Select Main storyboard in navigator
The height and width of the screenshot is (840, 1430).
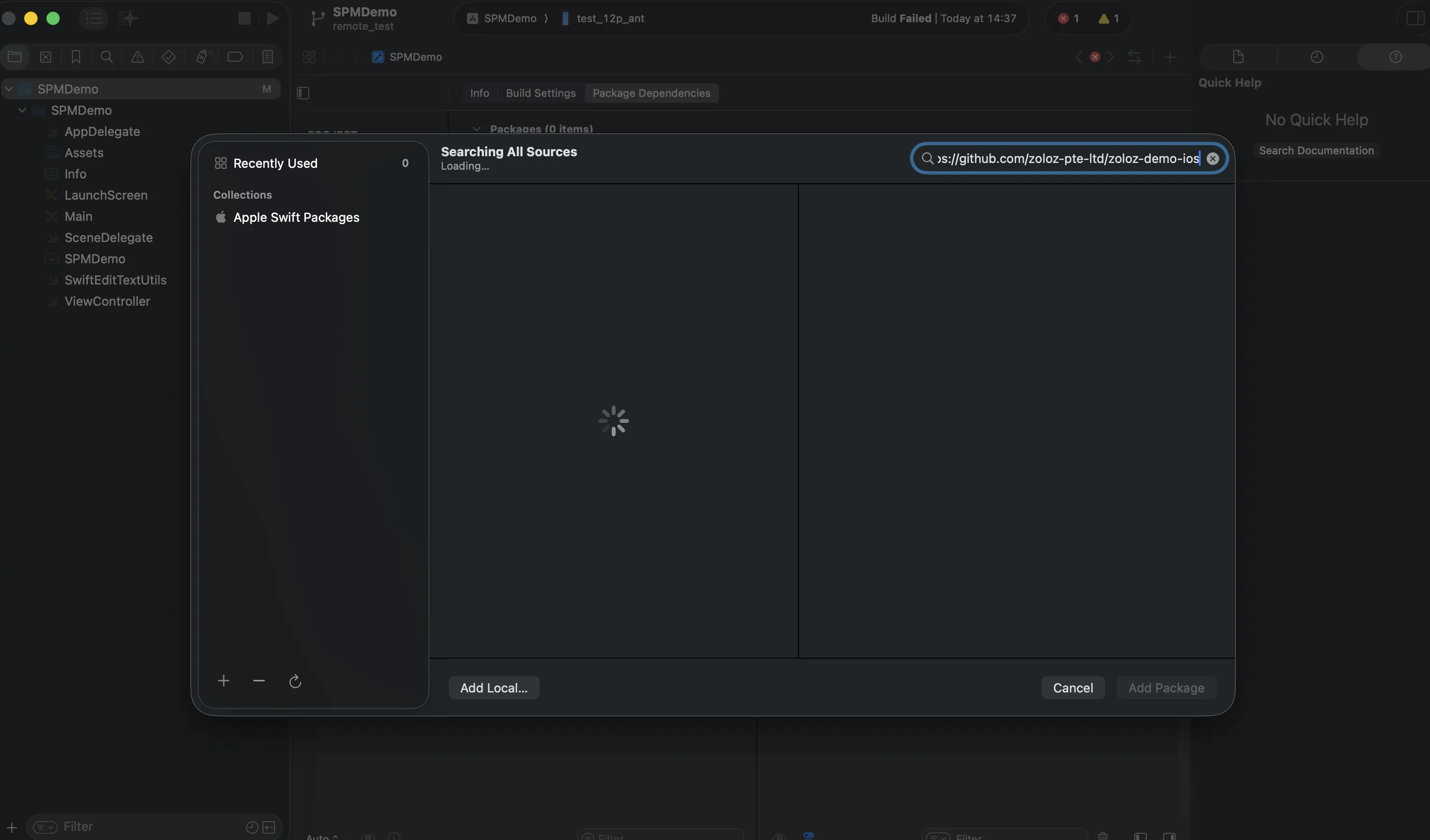(78, 217)
